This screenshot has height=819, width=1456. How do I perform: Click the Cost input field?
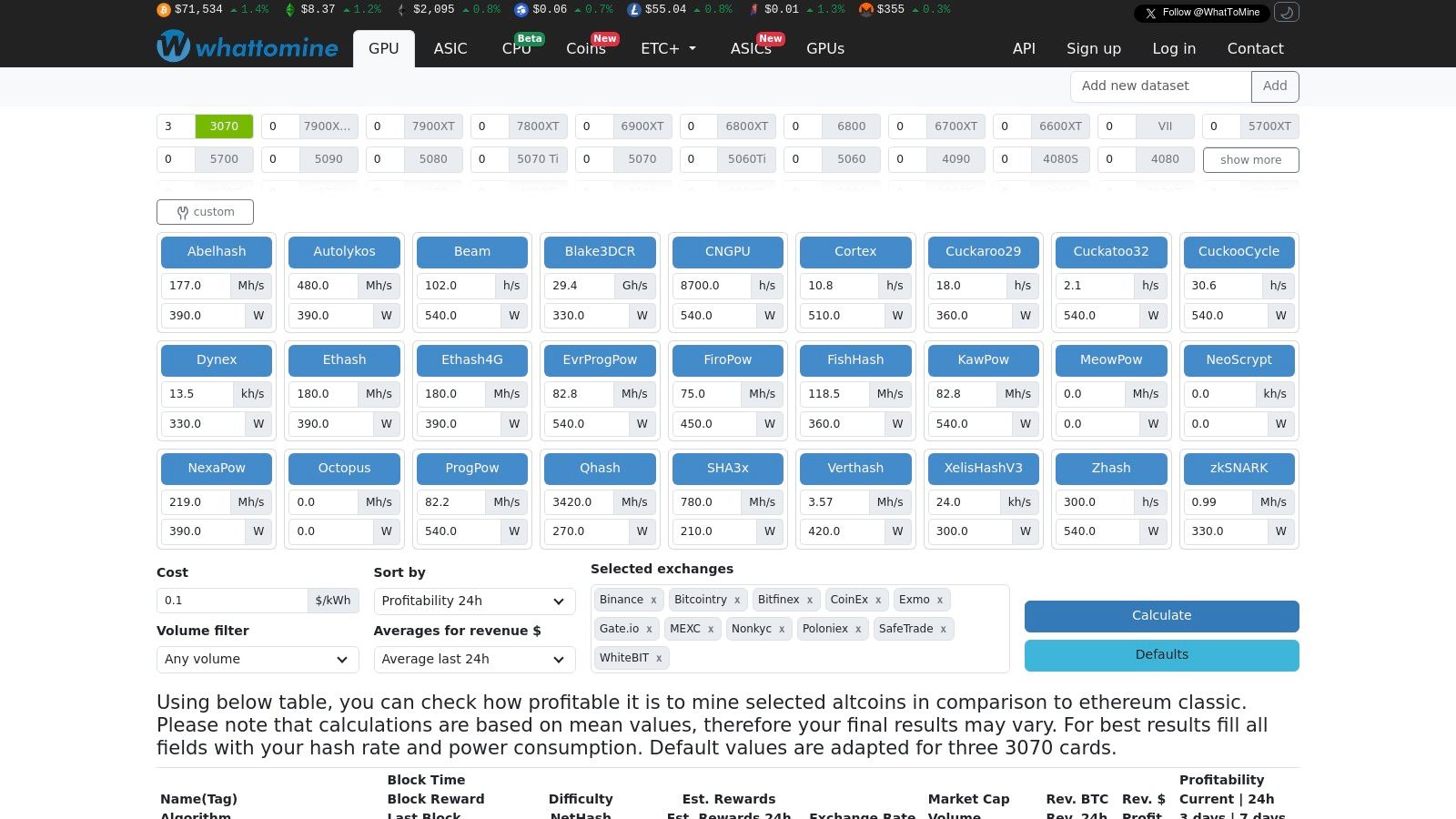[x=232, y=600]
